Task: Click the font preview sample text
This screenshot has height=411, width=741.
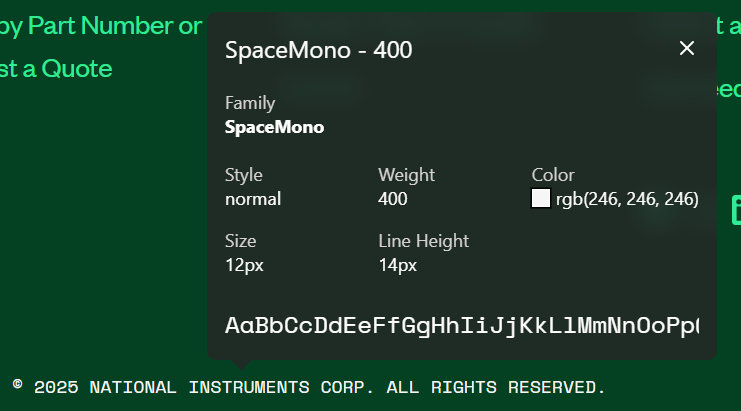Action: click(461, 325)
